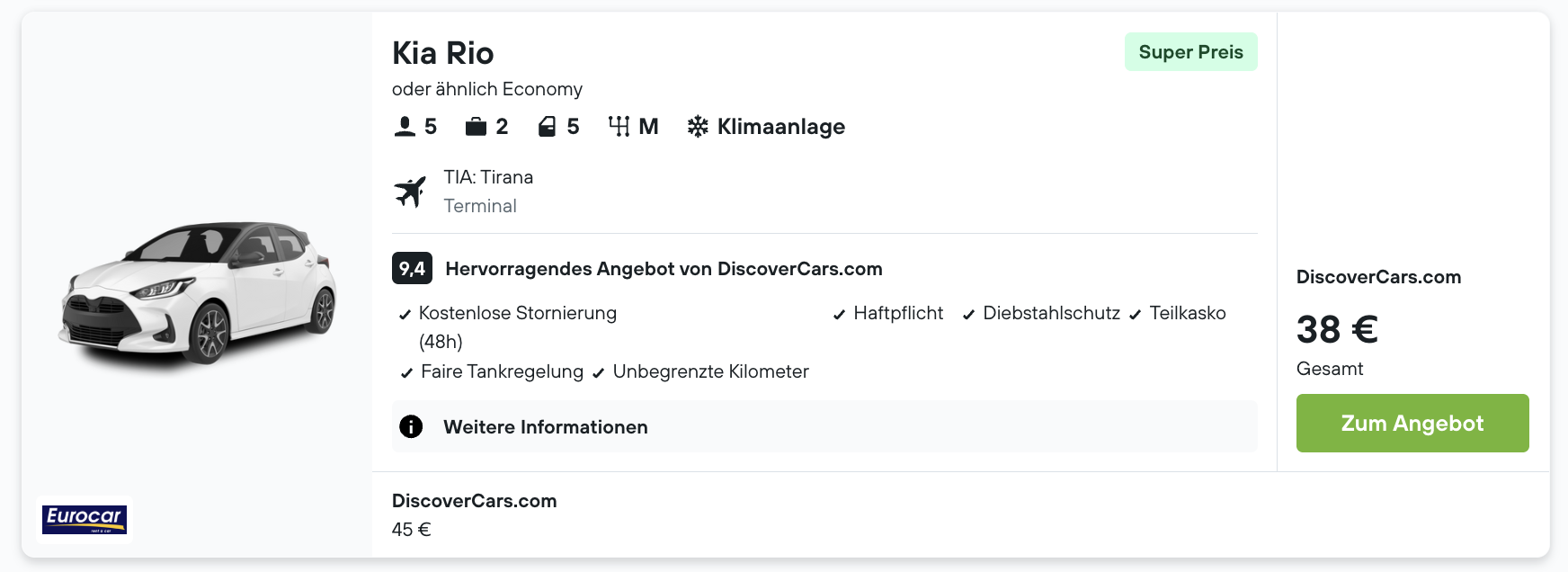Click the Kia Rio title

(442, 53)
